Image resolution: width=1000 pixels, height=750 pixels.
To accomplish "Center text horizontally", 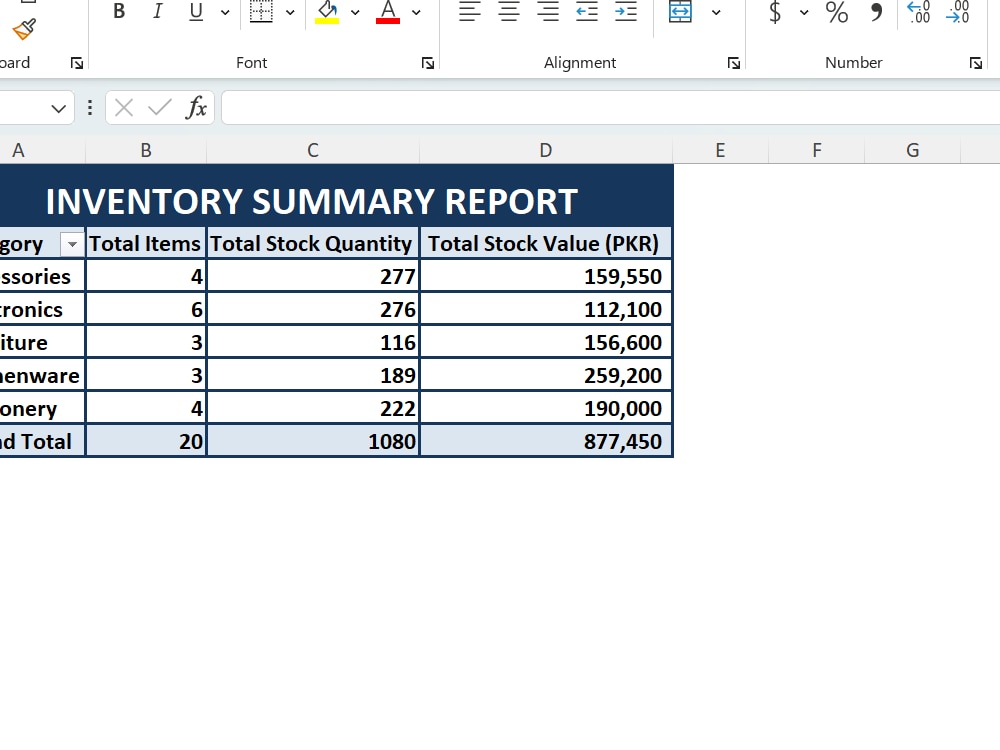I will 509,11.
